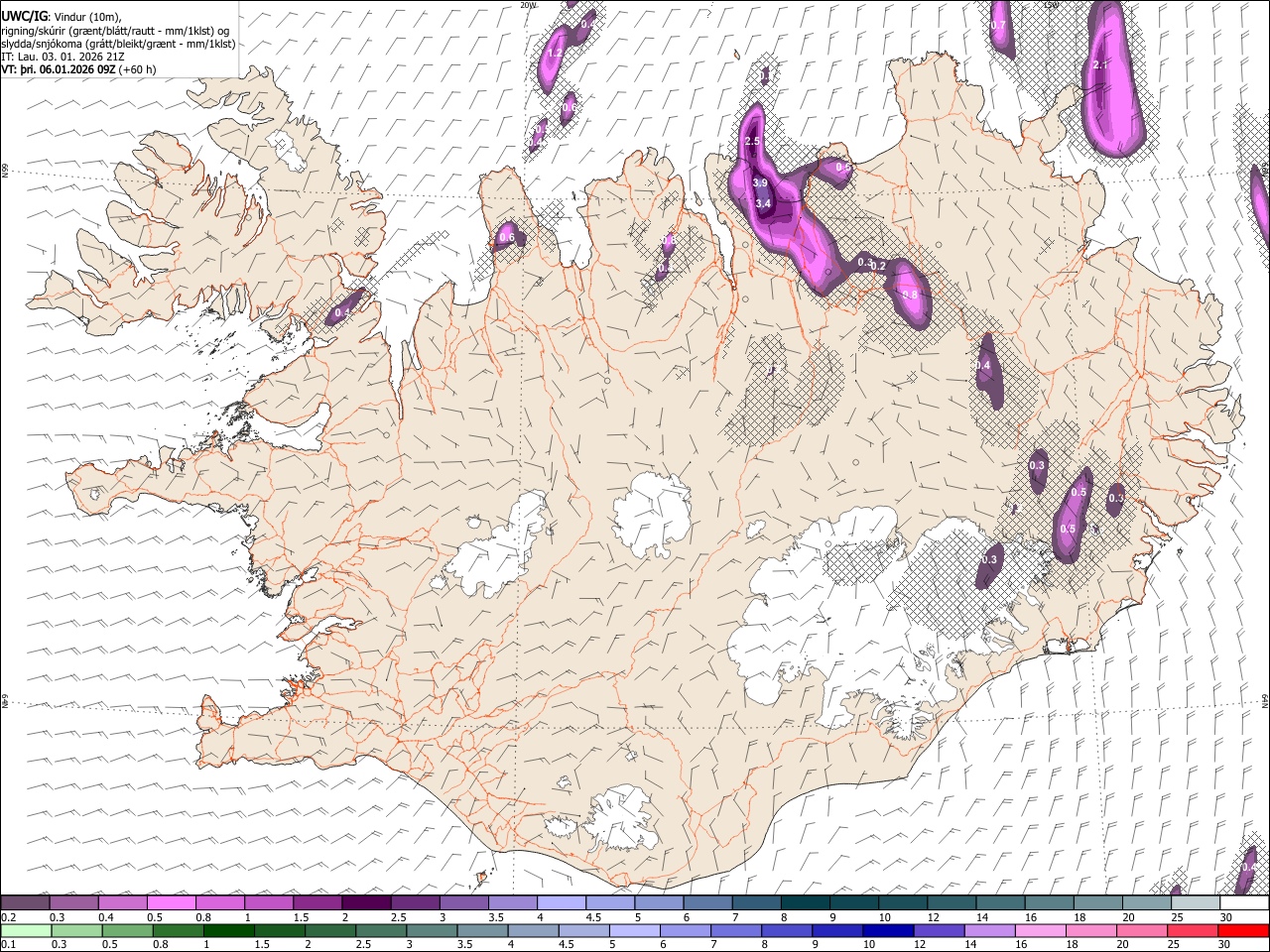Image resolution: width=1270 pixels, height=952 pixels.
Task: Click the 'IT: Lau. 03. 01. 2026 21Z' line
Action: tap(63, 57)
